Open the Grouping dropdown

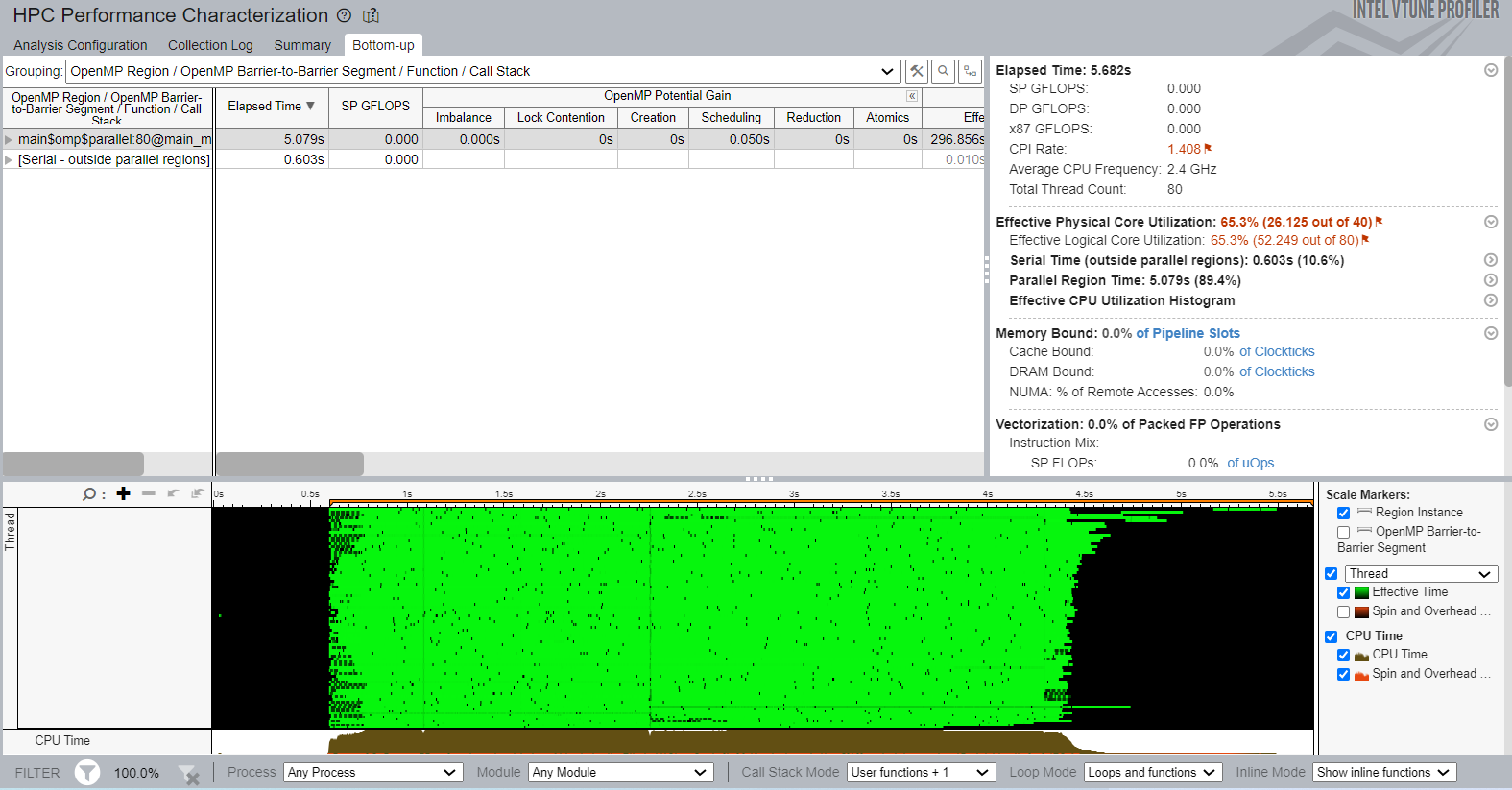(887, 71)
